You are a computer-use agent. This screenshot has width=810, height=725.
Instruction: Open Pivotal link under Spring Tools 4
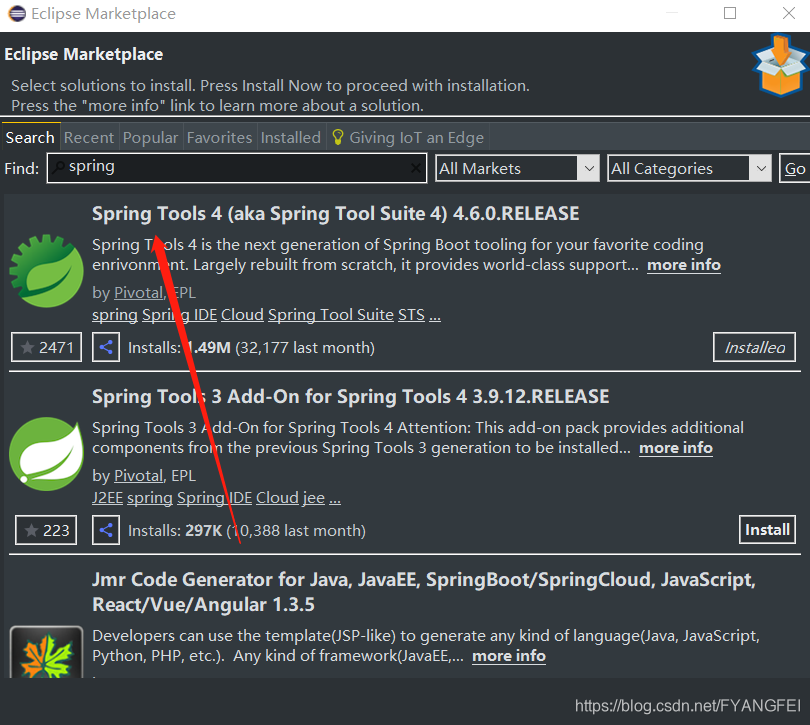point(138,293)
